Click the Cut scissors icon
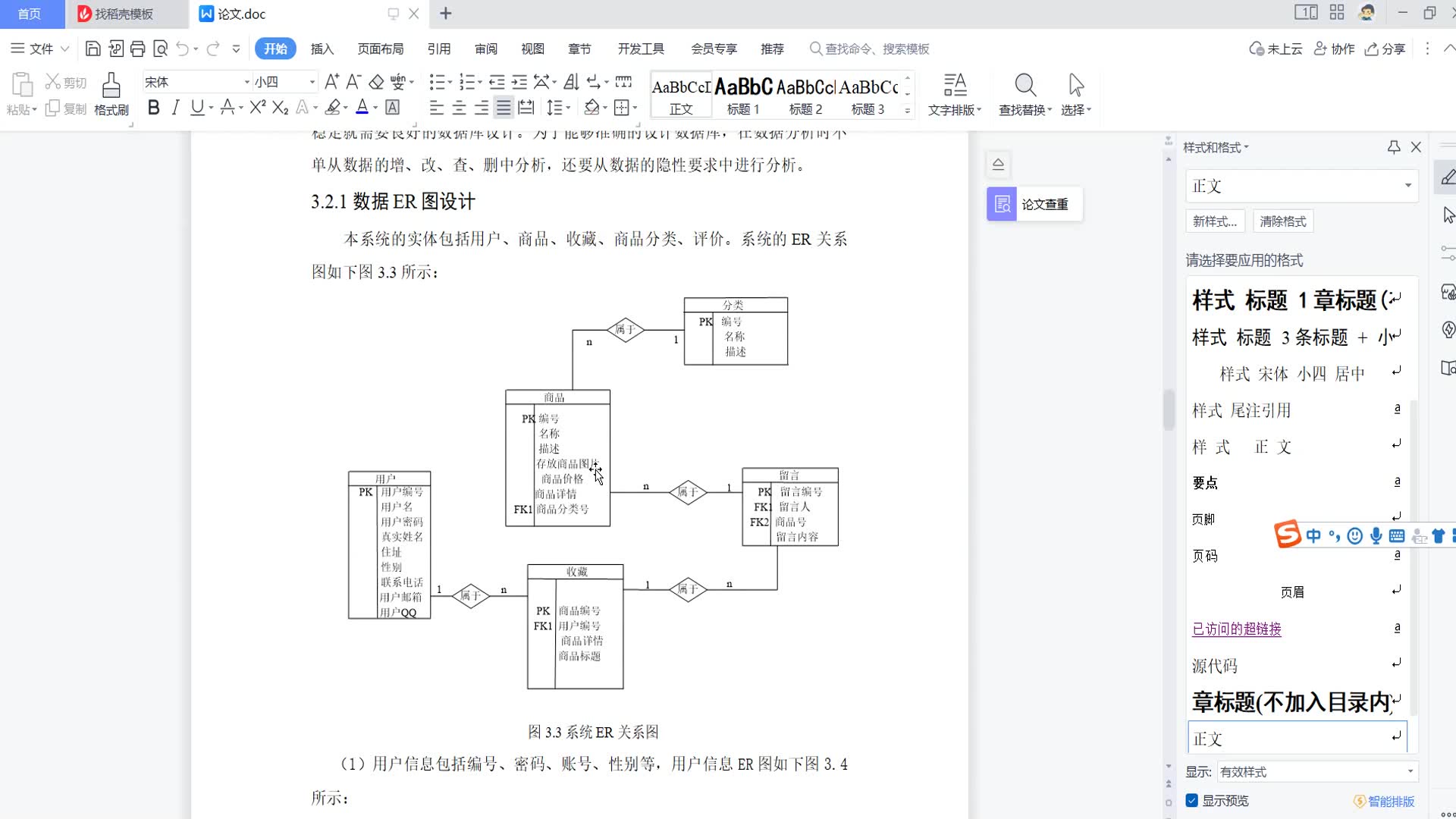 [x=52, y=81]
